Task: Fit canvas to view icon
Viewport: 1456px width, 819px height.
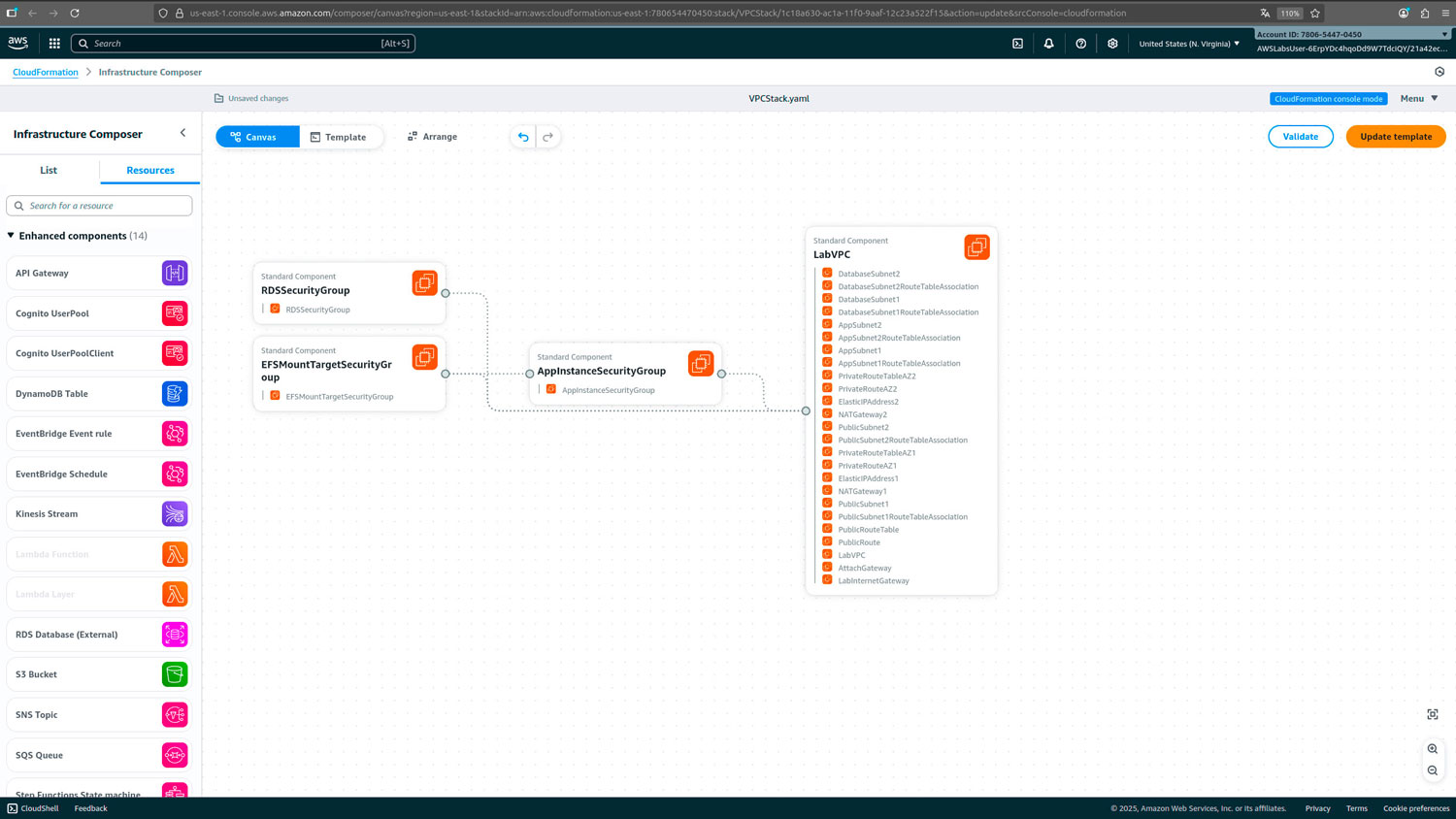Action: point(1432,714)
